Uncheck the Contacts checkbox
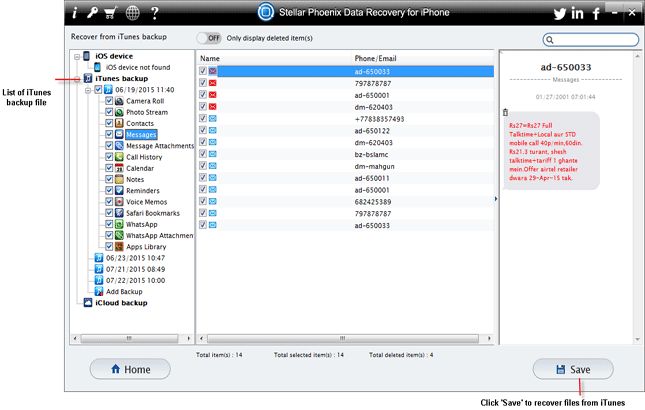This screenshot has height=410, width=645. point(109,123)
